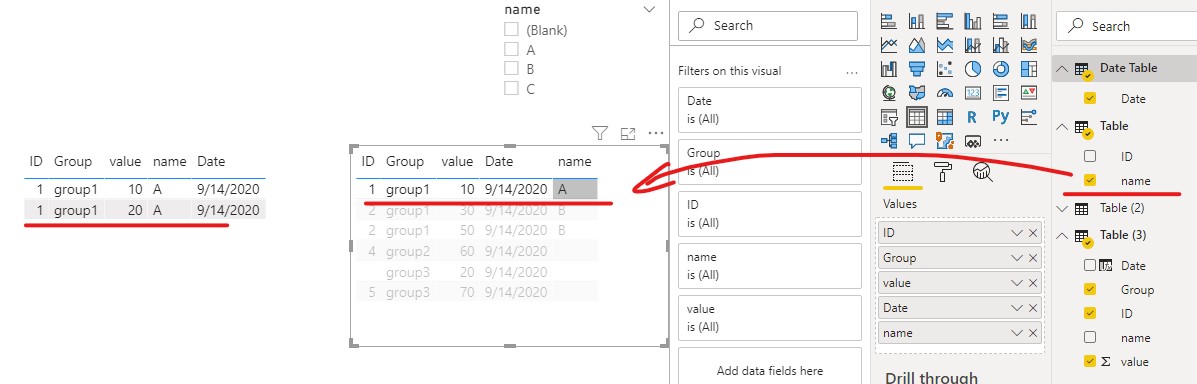Viewport: 1197px width, 384px height.
Task: Select the key influencers visual
Action: coord(1029,118)
